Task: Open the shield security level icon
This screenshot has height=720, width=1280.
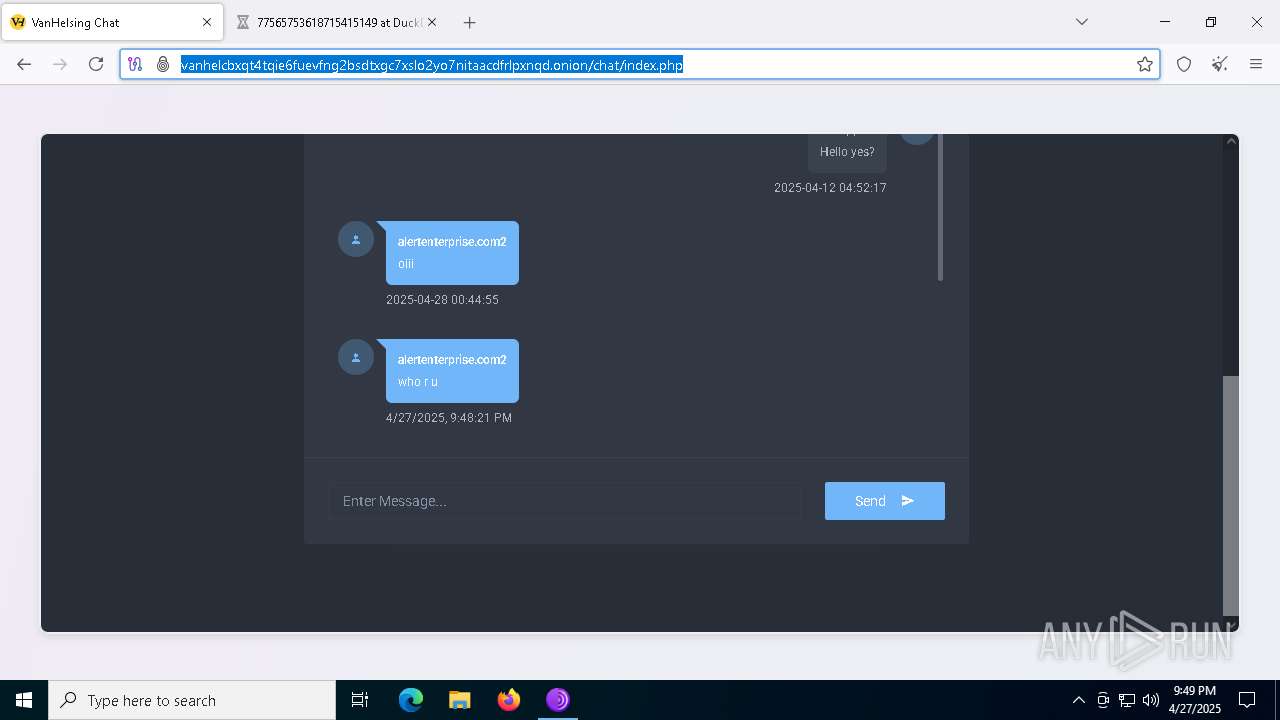Action: 1184,64
